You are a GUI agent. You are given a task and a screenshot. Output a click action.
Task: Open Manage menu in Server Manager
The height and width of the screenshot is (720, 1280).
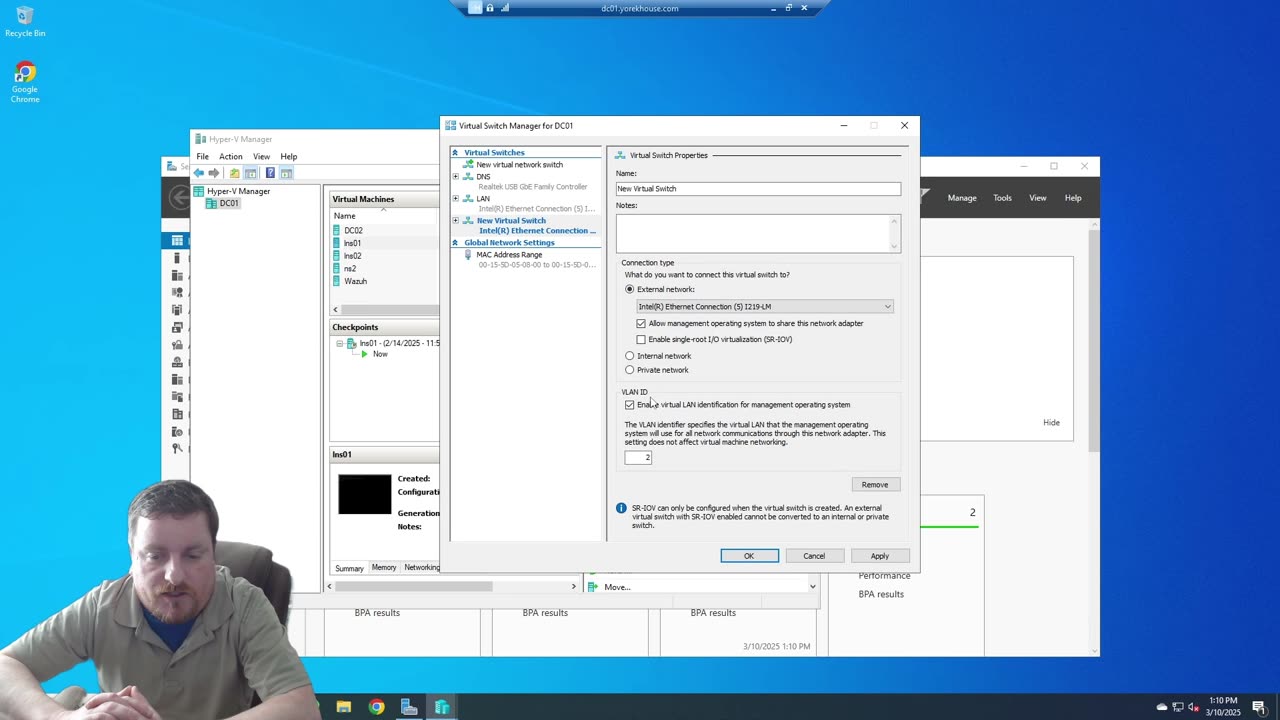pos(962,198)
